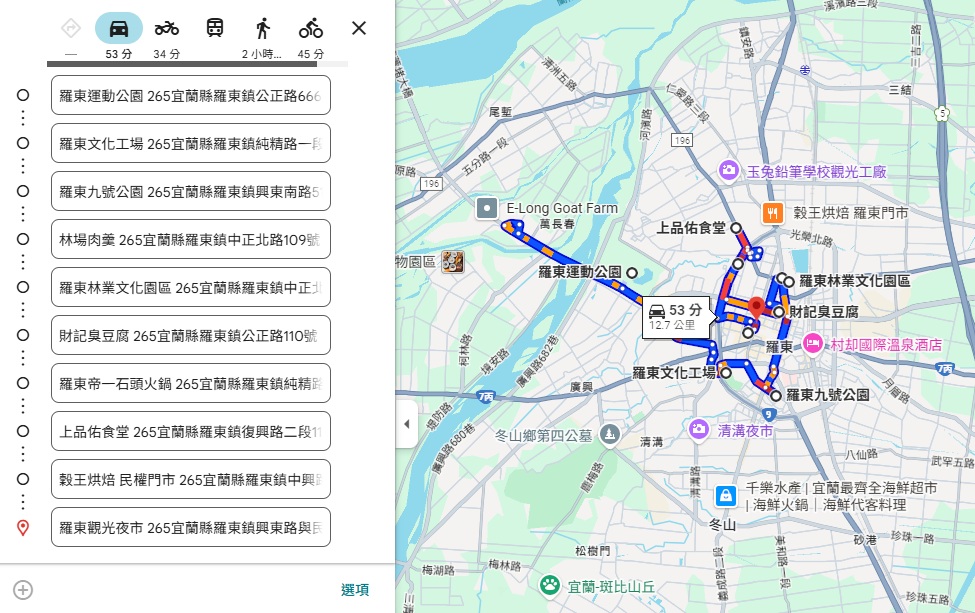Choose the walking directions icon
The width and height of the screenshot is (975, 613).
pyautogui.click(x=262, y=28)
